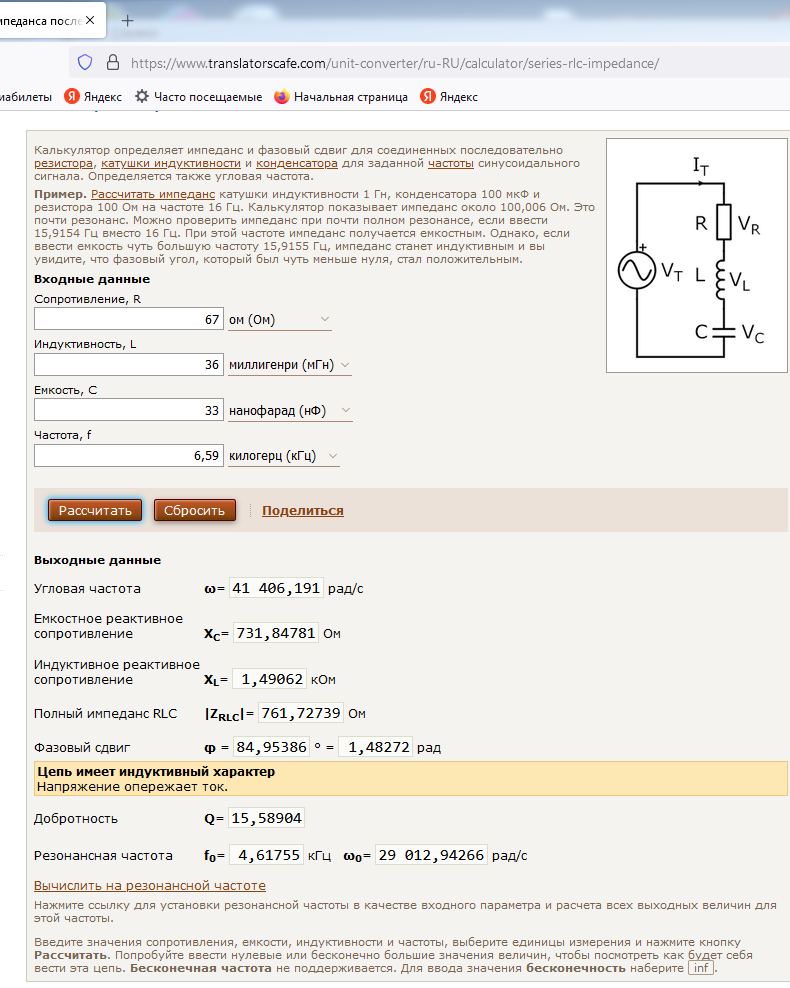Click the series RLC circuit diagram image

coord(697,255)
